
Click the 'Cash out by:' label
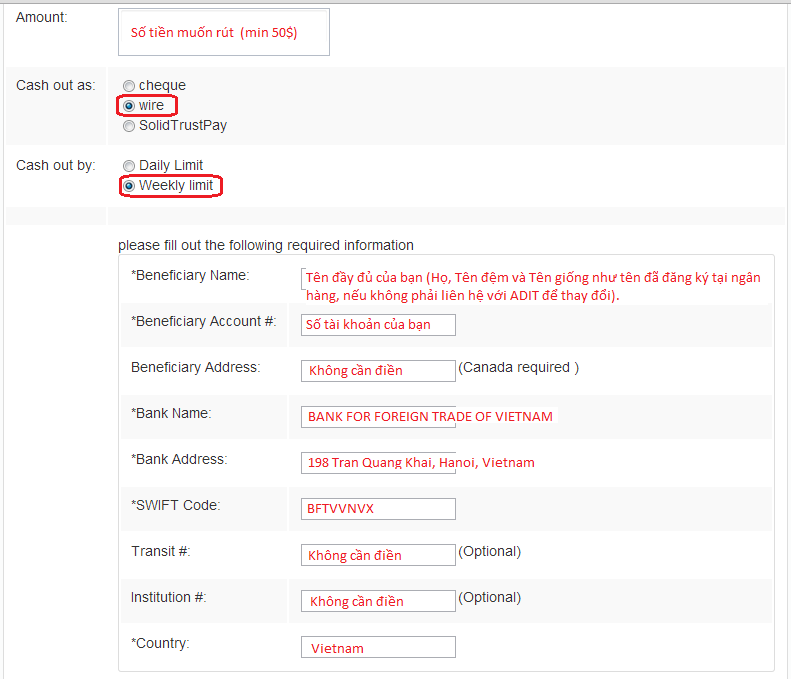click(56, 166)
